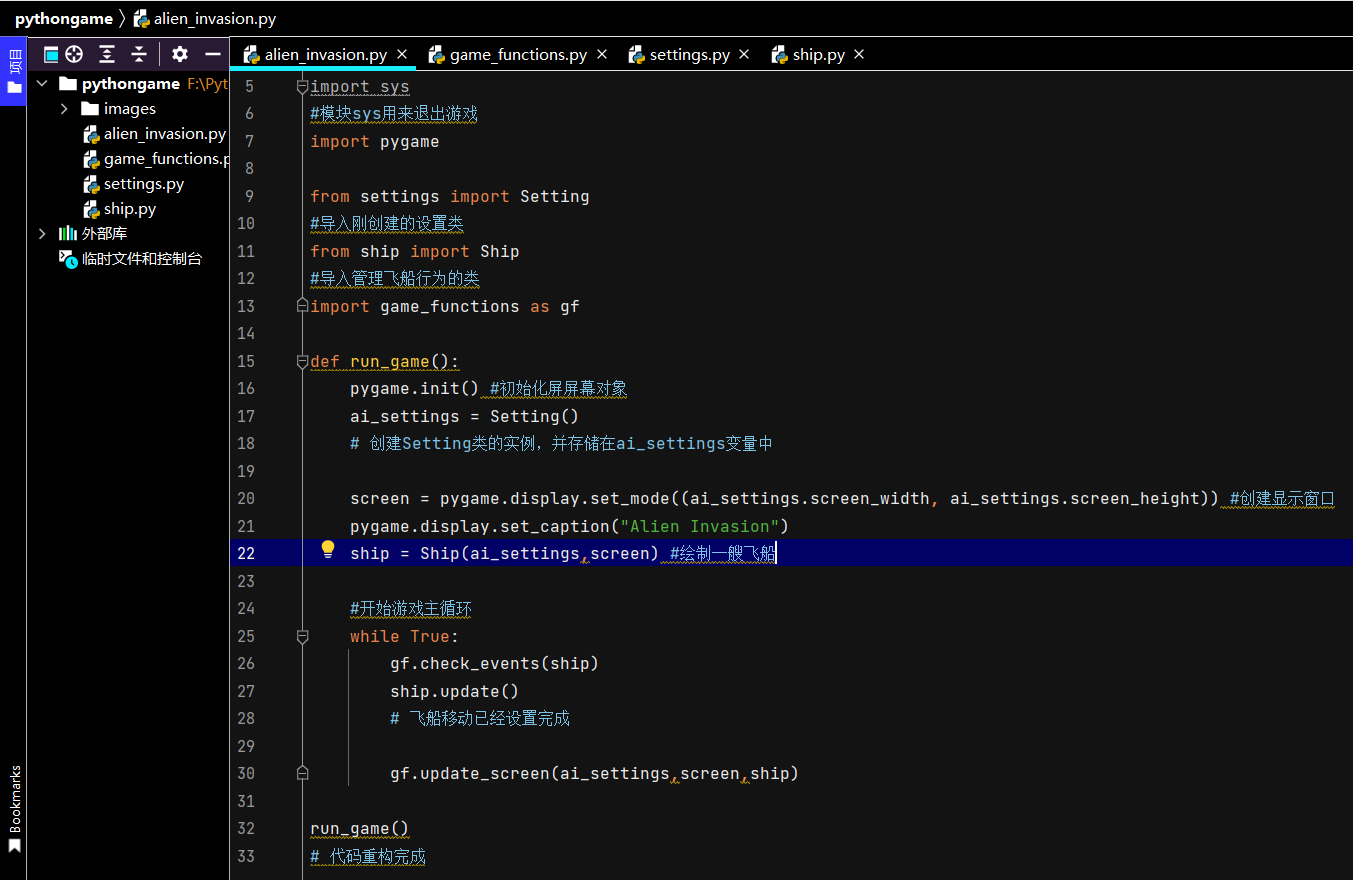Select ship.py in project tree
Image resolution: width=1353 pixels, height=880 pixels.
(119, 209)
